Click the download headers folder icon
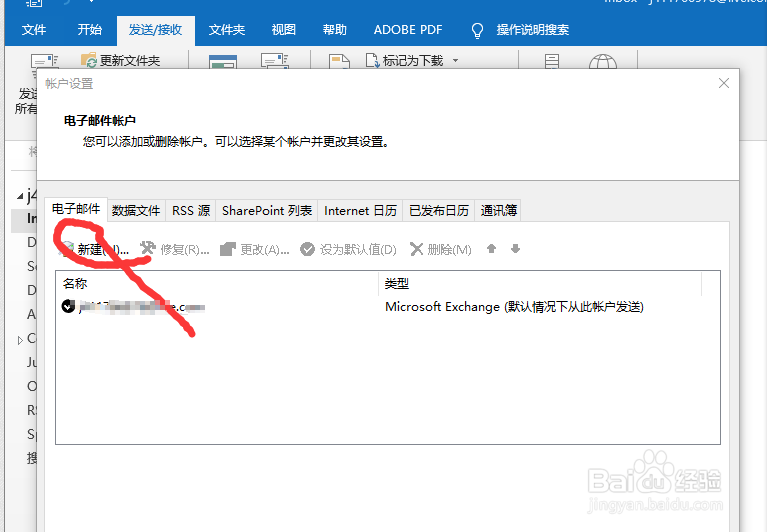The width and height of the screenshot is (767, 532). (339, 62)
